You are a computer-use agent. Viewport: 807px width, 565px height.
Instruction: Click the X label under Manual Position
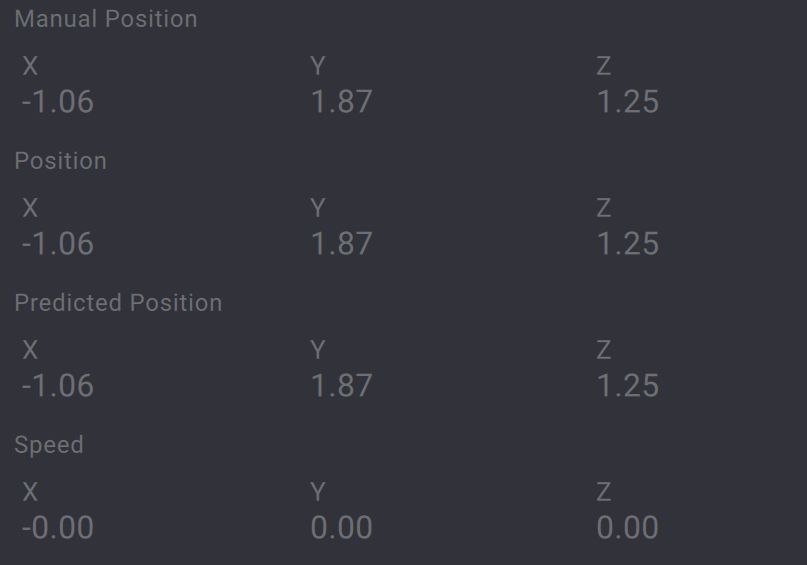coord(30,66)
